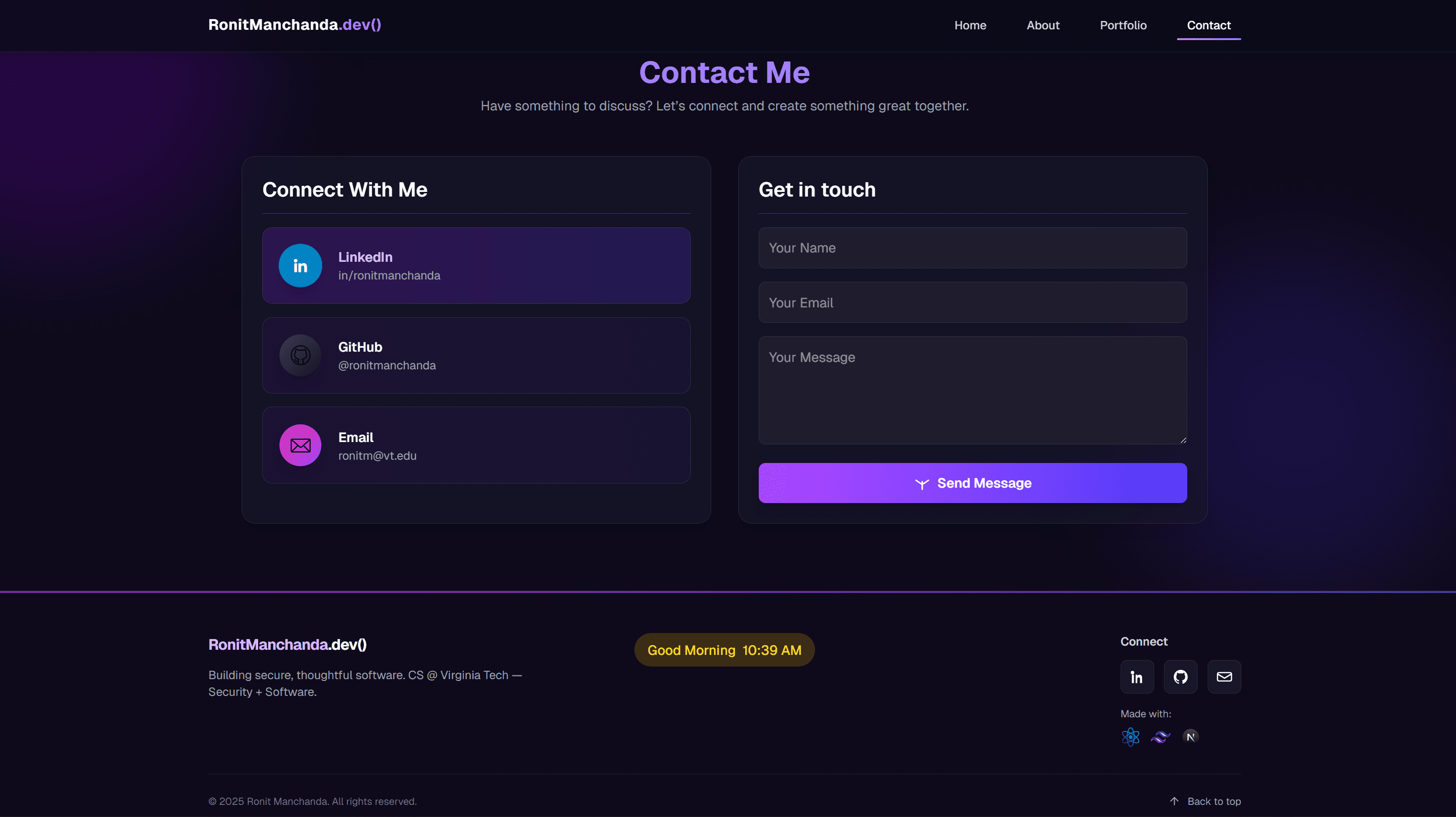Click the Tailwind CSS logo in footer
This screenshot has height=817, width=1456.
(1160, 736)
